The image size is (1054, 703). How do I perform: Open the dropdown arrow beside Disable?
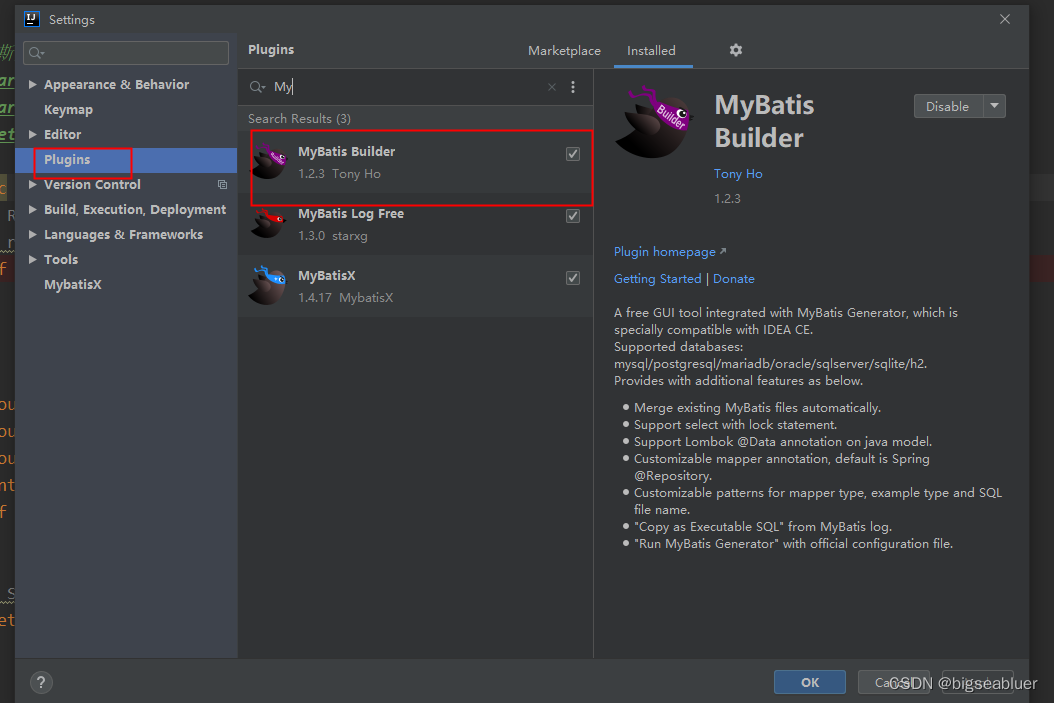[994, 106]
